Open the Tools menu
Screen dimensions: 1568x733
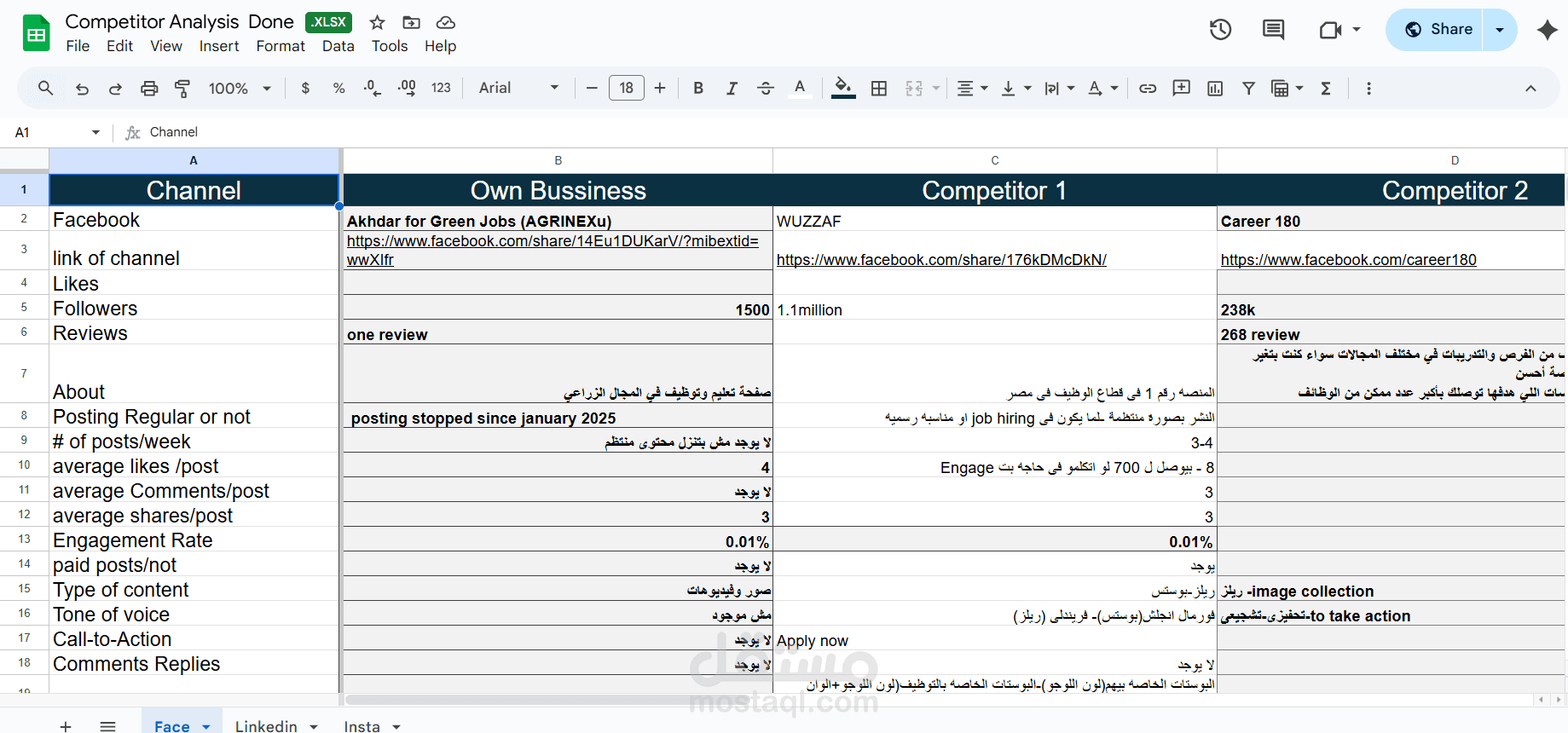(390, 46)
